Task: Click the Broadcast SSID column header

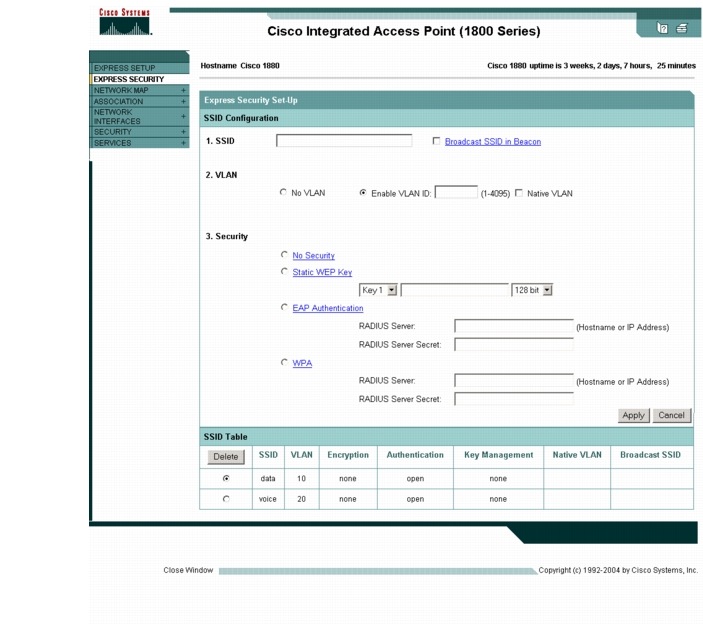Action: click(x=650, y=455)
